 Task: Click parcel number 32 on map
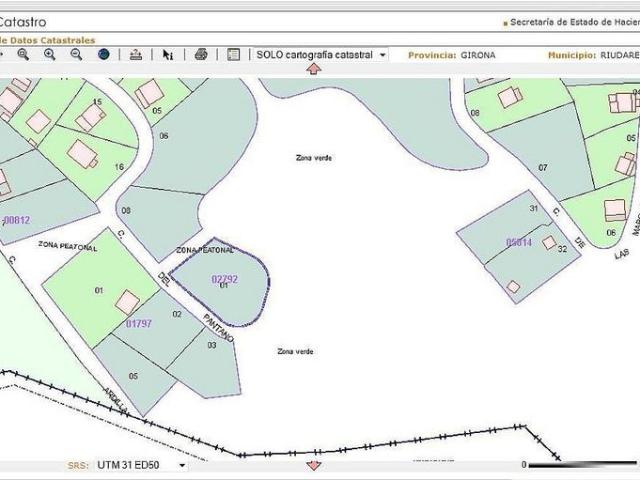[x=562, y=249]
